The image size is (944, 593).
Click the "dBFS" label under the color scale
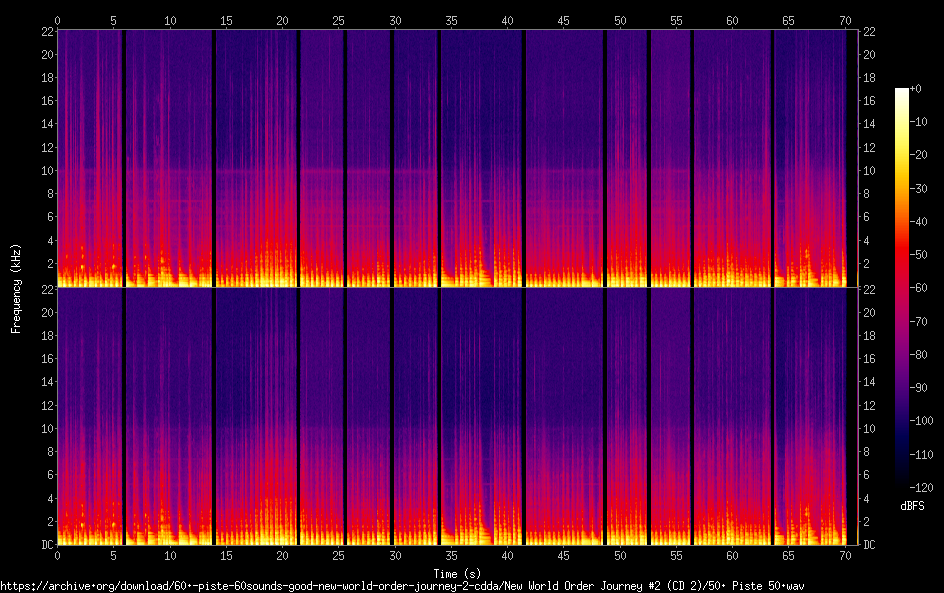[912, 506]
